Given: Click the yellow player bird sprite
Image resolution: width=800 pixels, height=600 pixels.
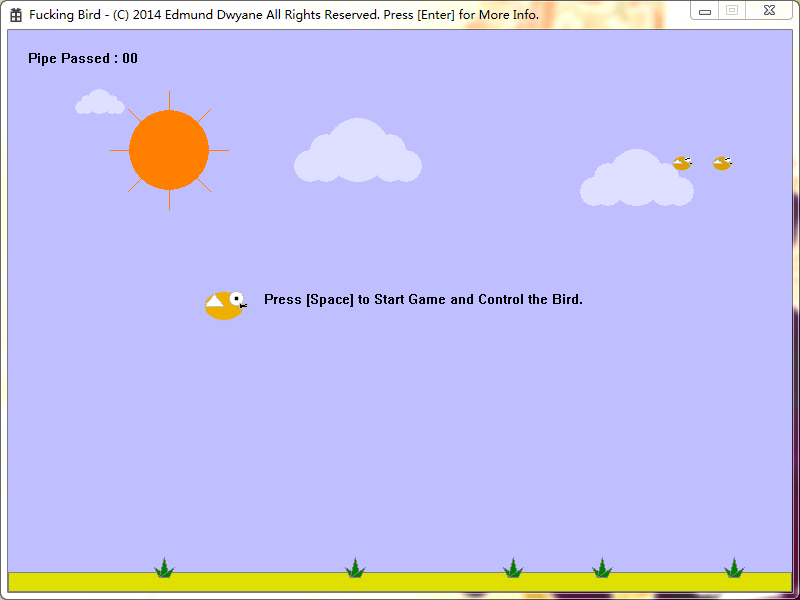Looking at the screenshot, I should click(x=226, y=305).
